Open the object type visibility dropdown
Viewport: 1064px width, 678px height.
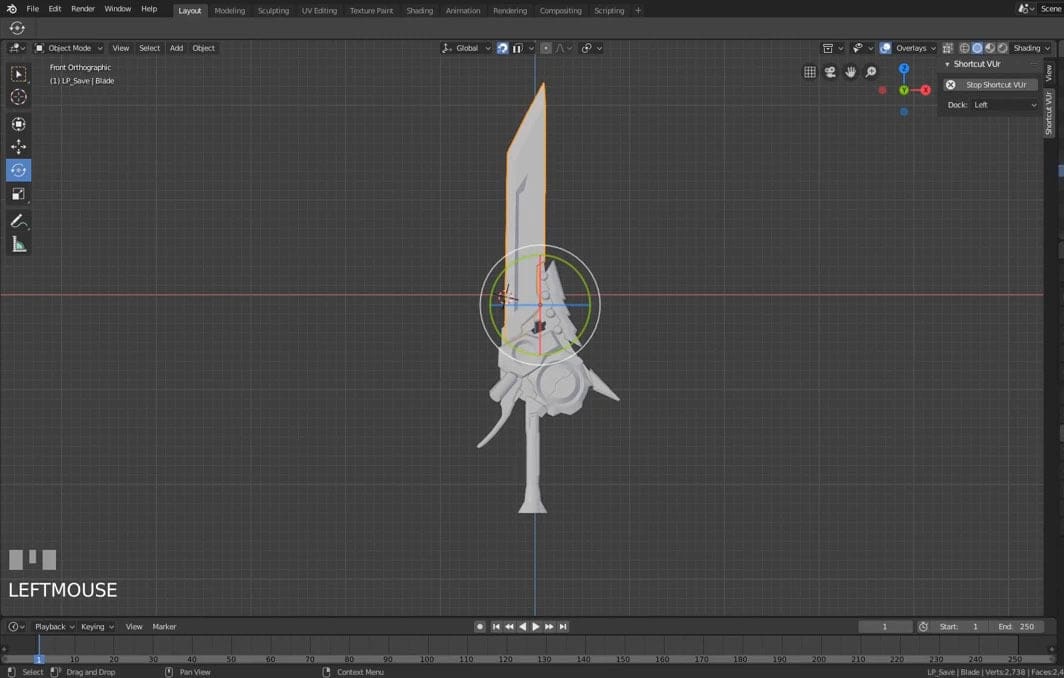(x=862, y=48)
